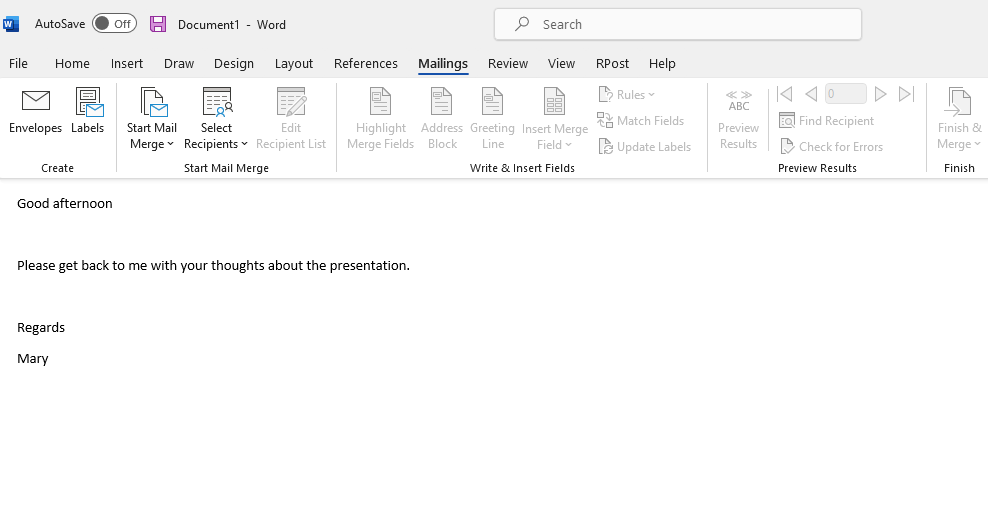Toggle the AutoSave switch

114,24
